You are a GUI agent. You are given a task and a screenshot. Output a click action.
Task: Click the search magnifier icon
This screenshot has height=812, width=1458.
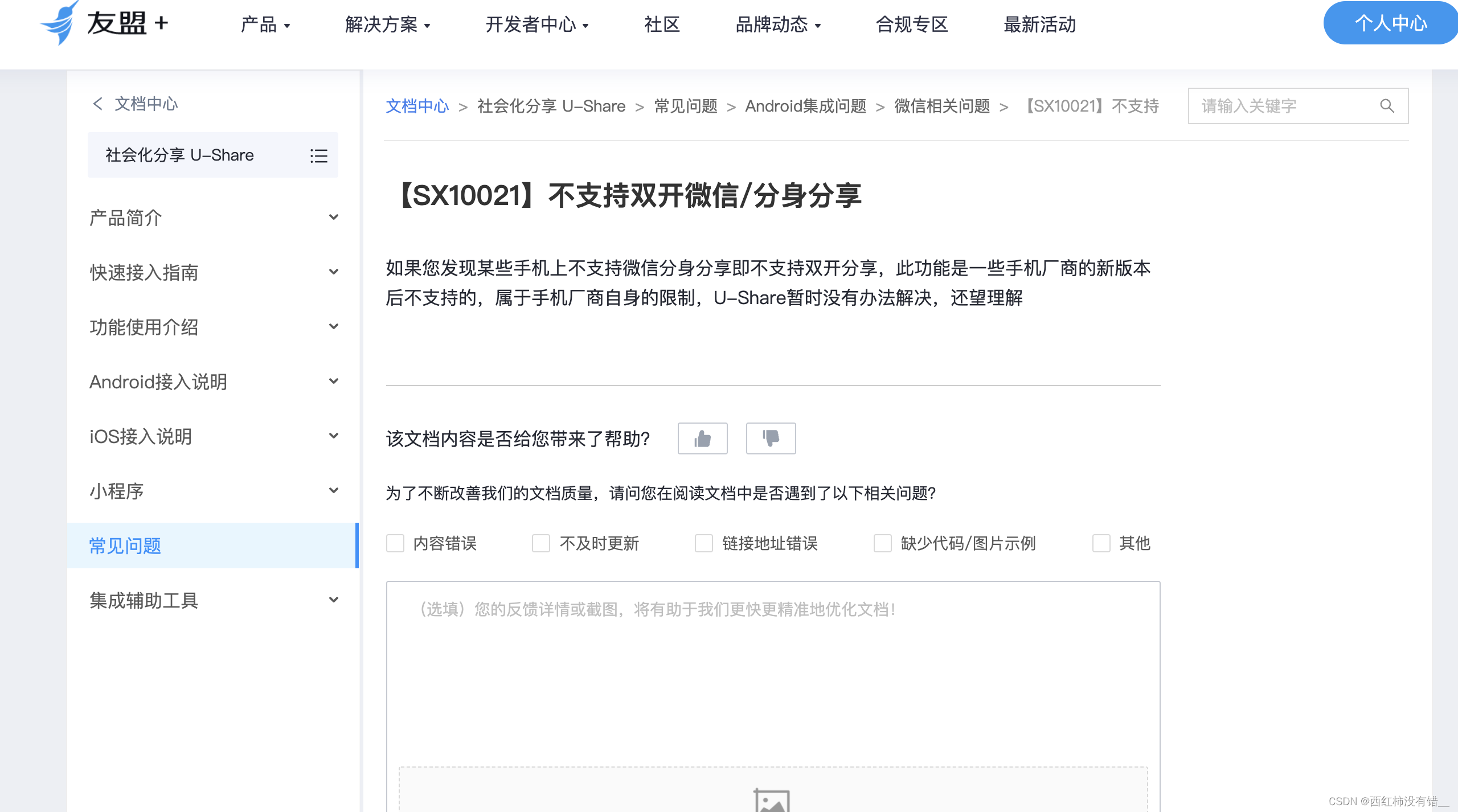[1387, 106]
